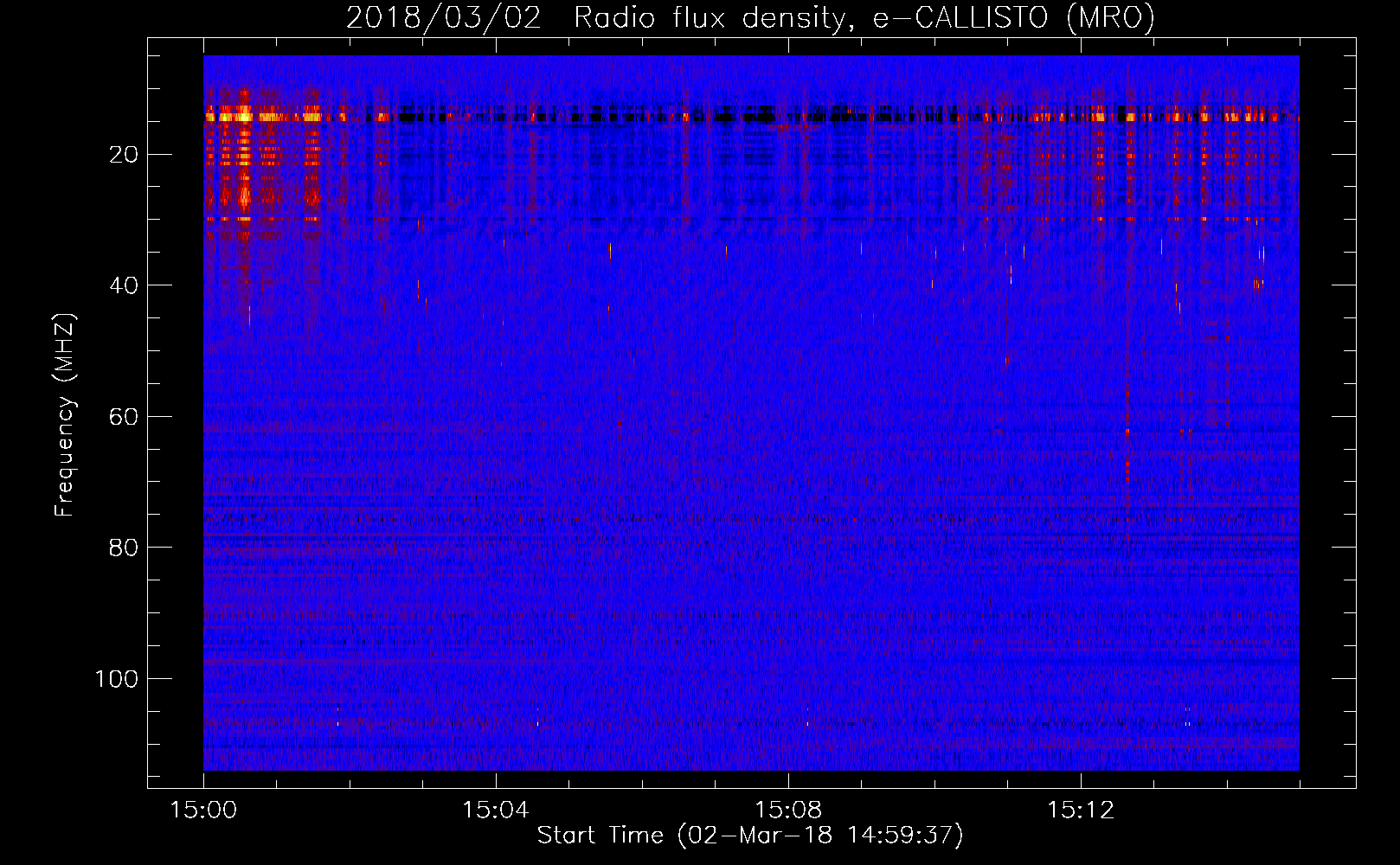Click the 'Start Time (02-Mar-18 14:59:37)' label

pos(750,836)
